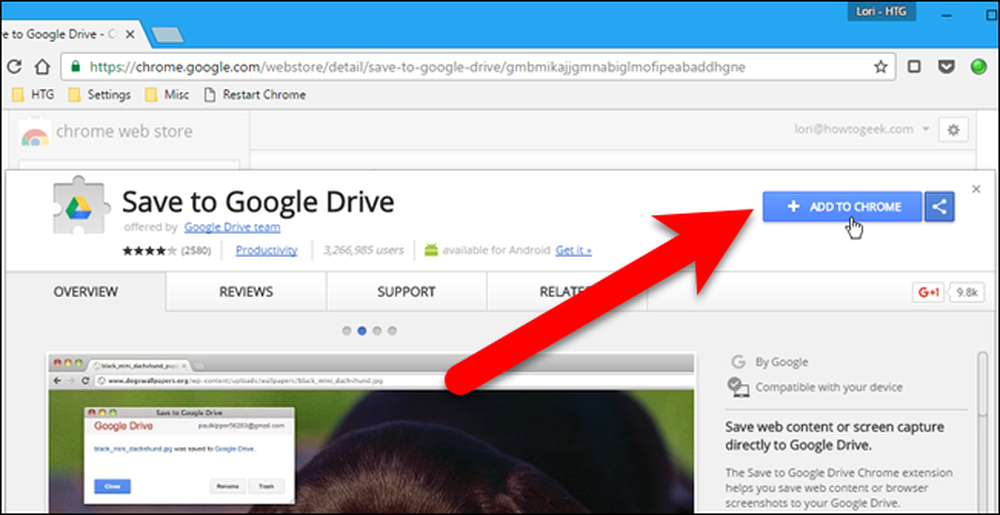Viewport: 1000px width, 515px height.
Task: Click the address bar URL field
Action: (x=478, y=67)
